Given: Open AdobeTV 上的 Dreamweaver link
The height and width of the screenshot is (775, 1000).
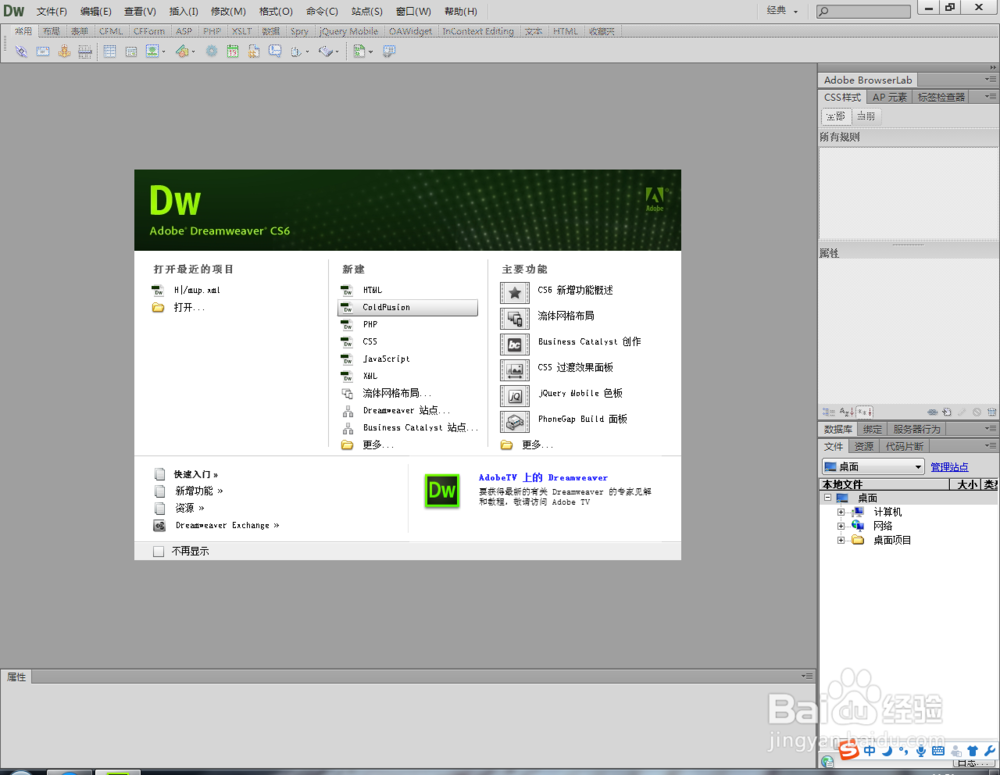Looking at the screenshot, I should click(x=543, y=478).
